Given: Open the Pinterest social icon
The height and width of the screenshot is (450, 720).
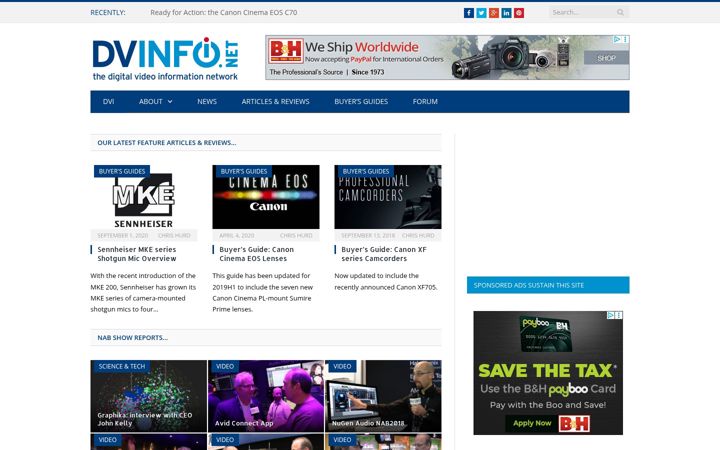Looking at the screenshot, I should point(519,13).
